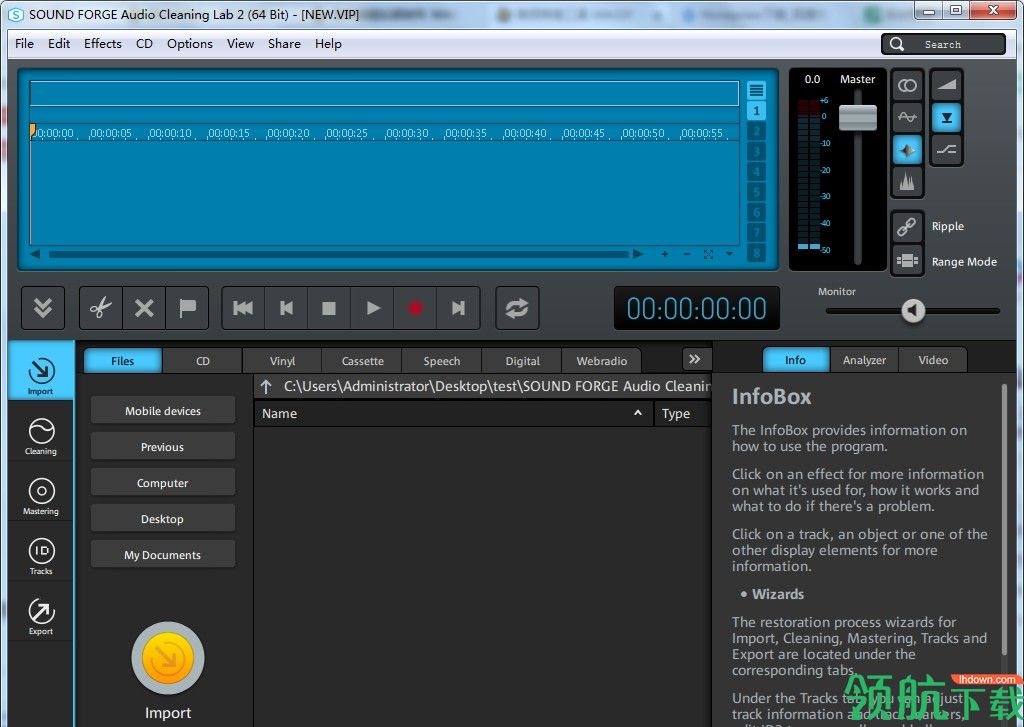Switch to the Digital tab

[522, 361]
